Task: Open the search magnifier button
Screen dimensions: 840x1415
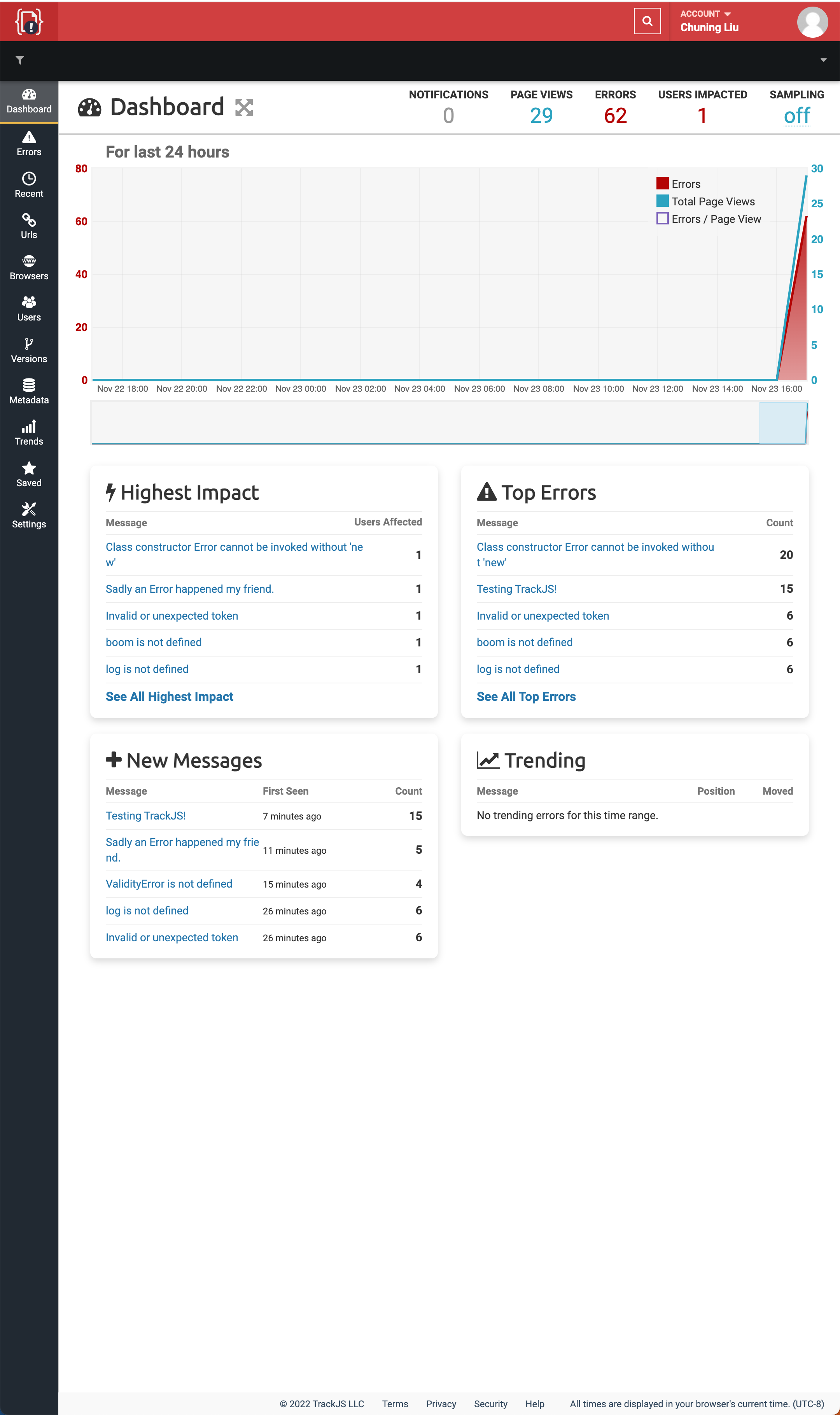Action: point(647,21)
